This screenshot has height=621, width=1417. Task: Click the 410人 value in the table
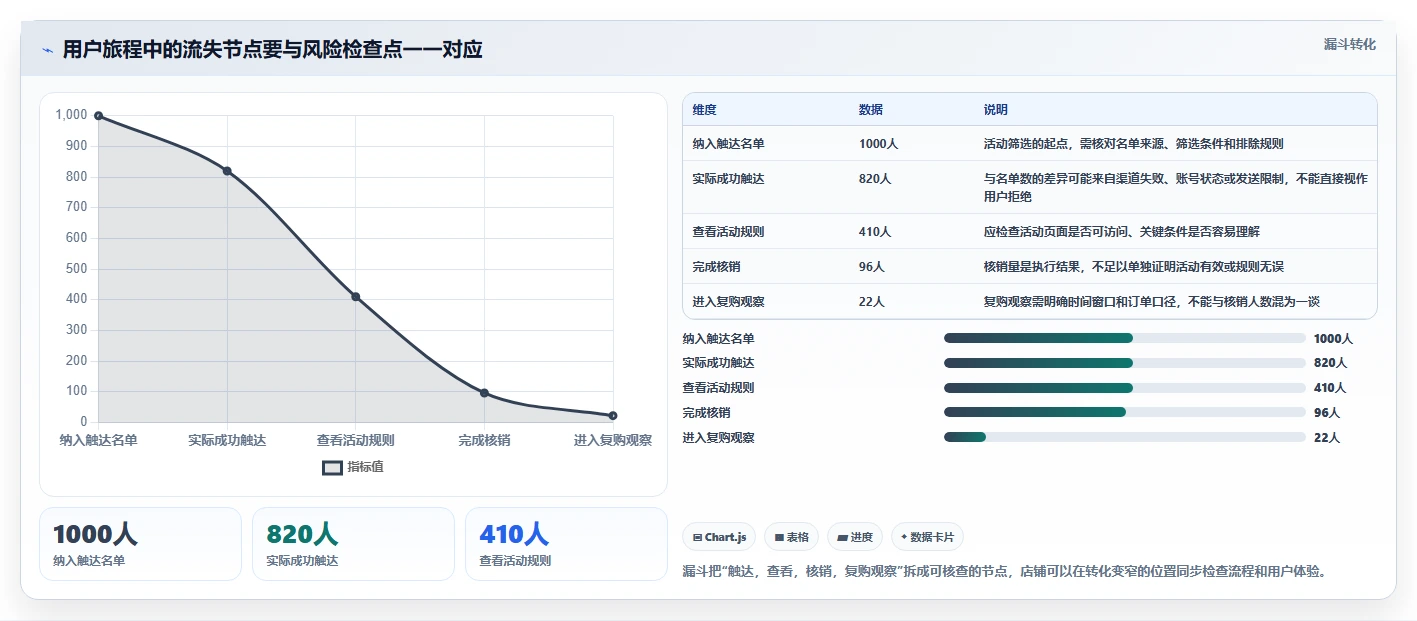coord(875,232)
